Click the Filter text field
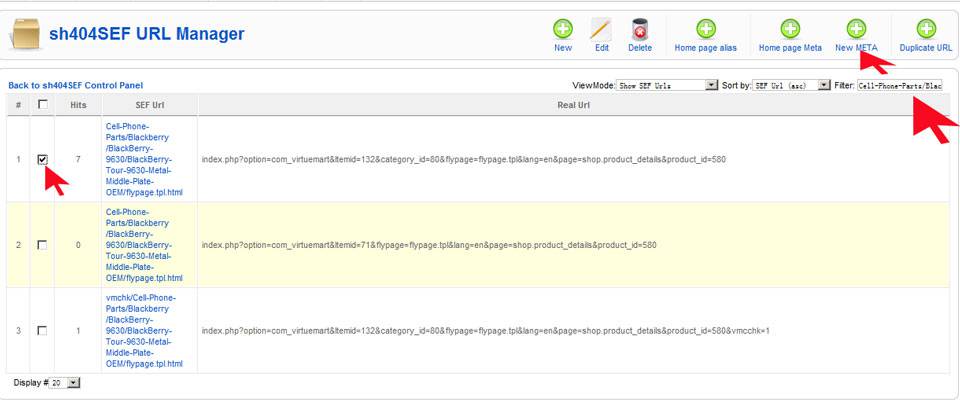 (x=898, y=86)
